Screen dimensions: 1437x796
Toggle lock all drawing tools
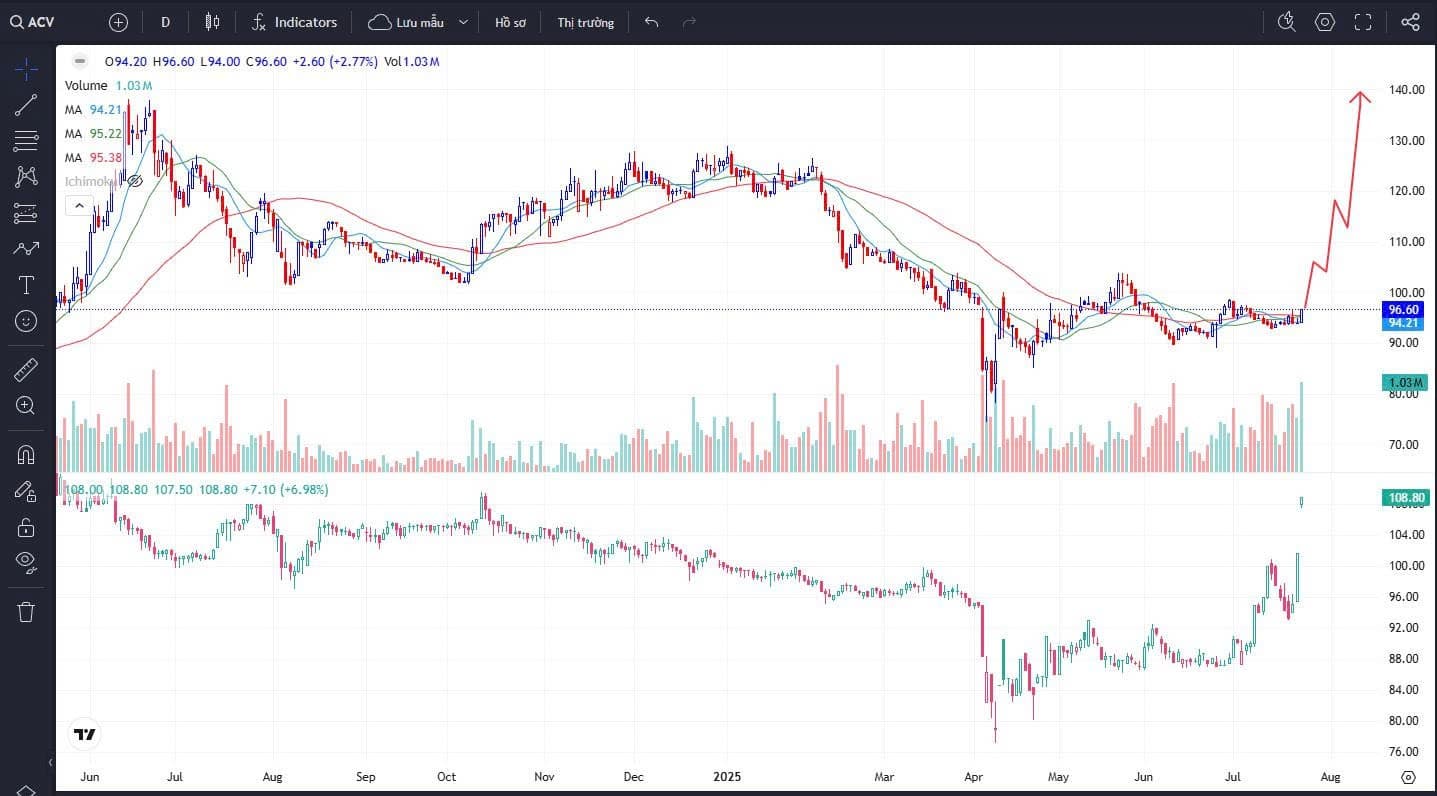click(26, 527)
